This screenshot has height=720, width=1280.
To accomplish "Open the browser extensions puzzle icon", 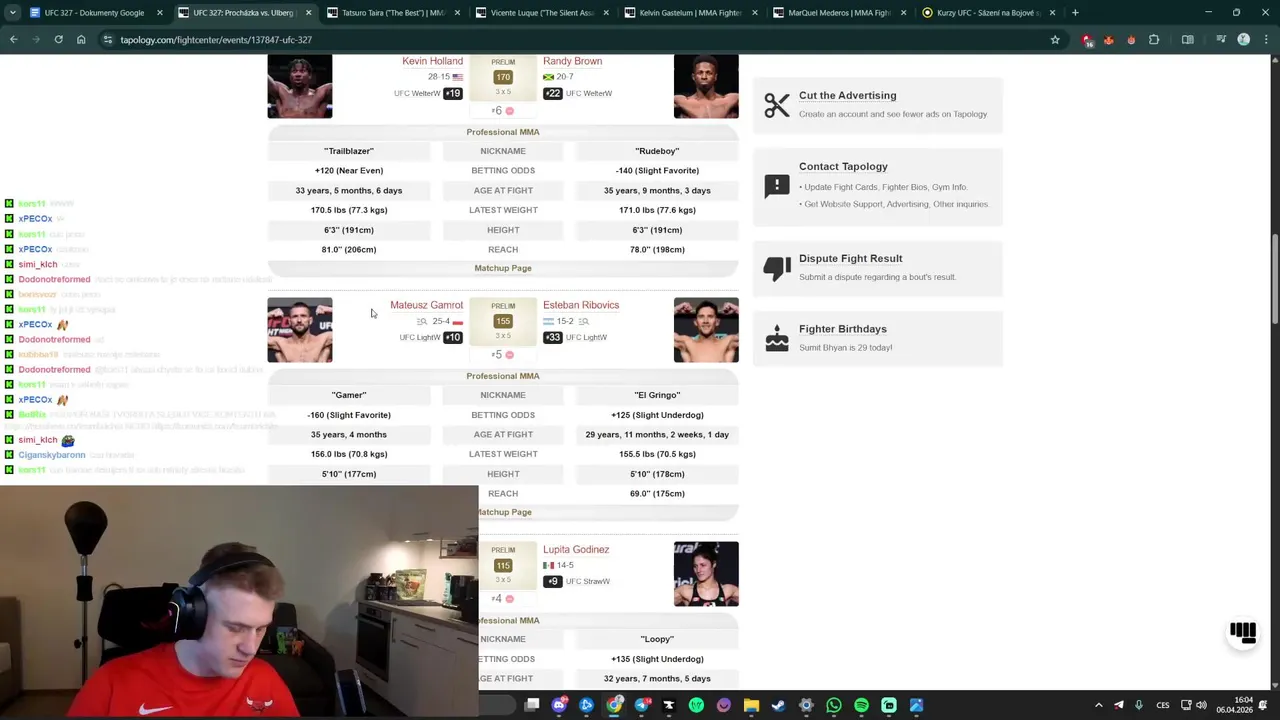I will (x=1154, y=40).
